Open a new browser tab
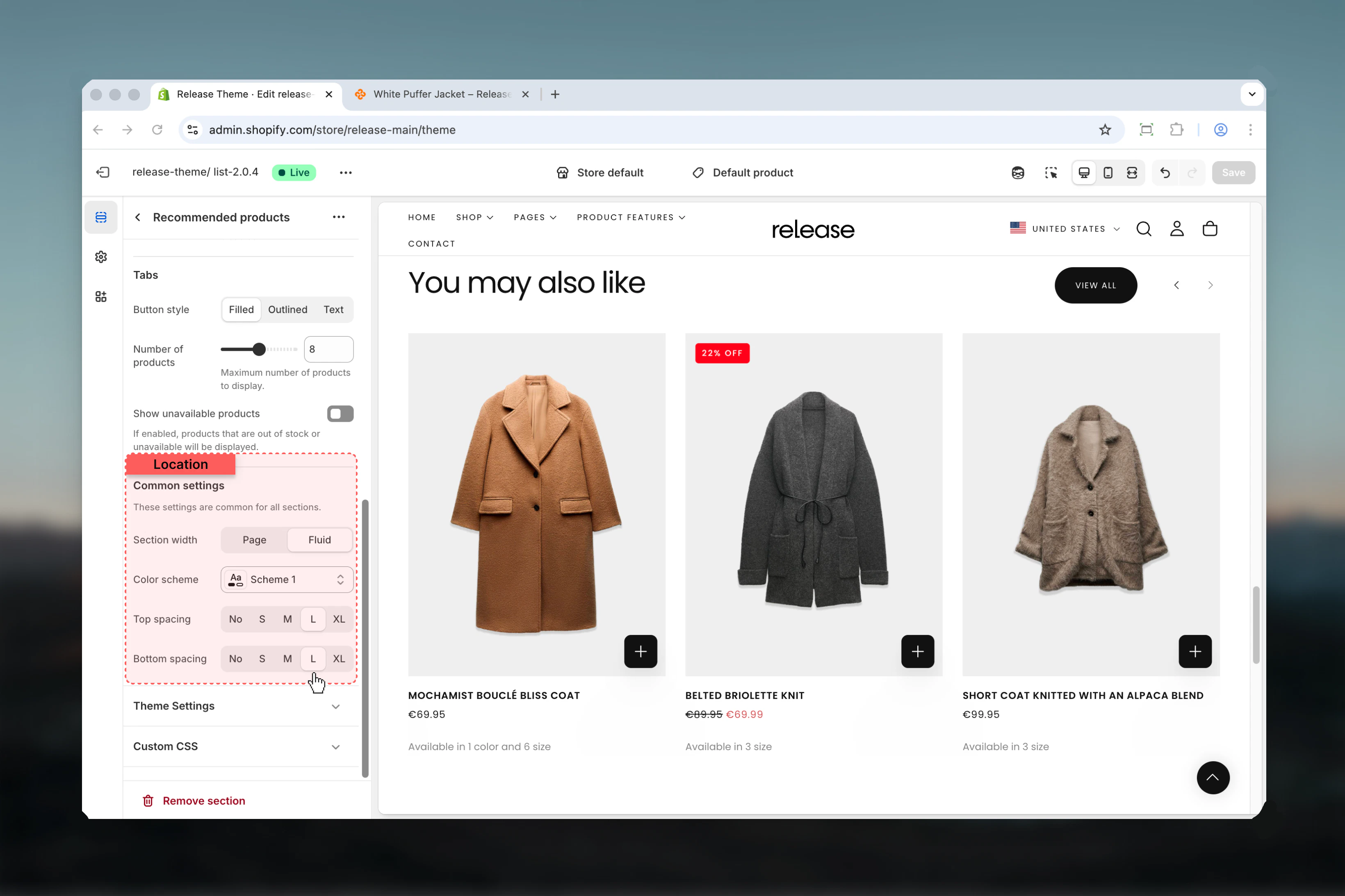The width and height of the screenshot is (1345, 896). click(x=555, y=94)
